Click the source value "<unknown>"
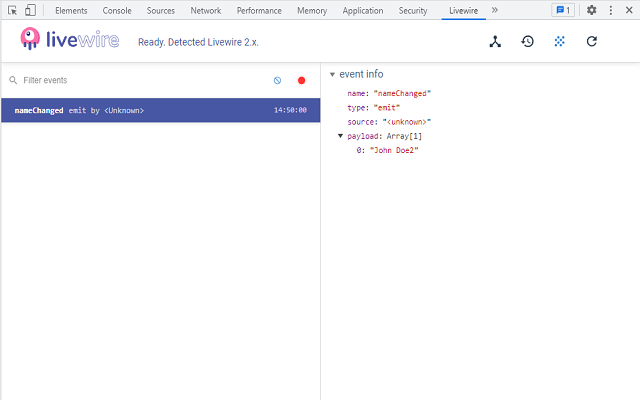This screenshot has height=400, width=640. point(407,122)
